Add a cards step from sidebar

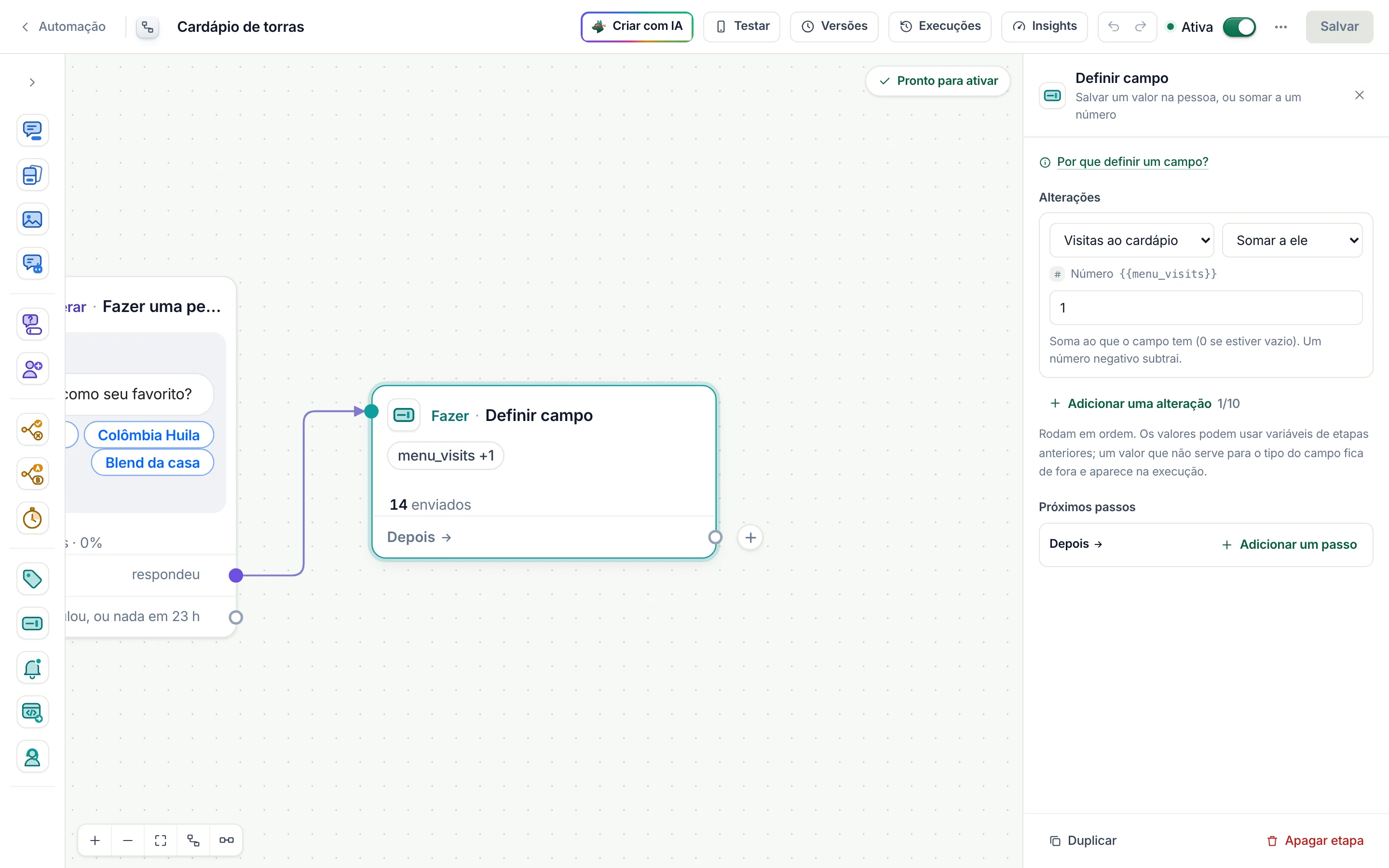point(32,175)
